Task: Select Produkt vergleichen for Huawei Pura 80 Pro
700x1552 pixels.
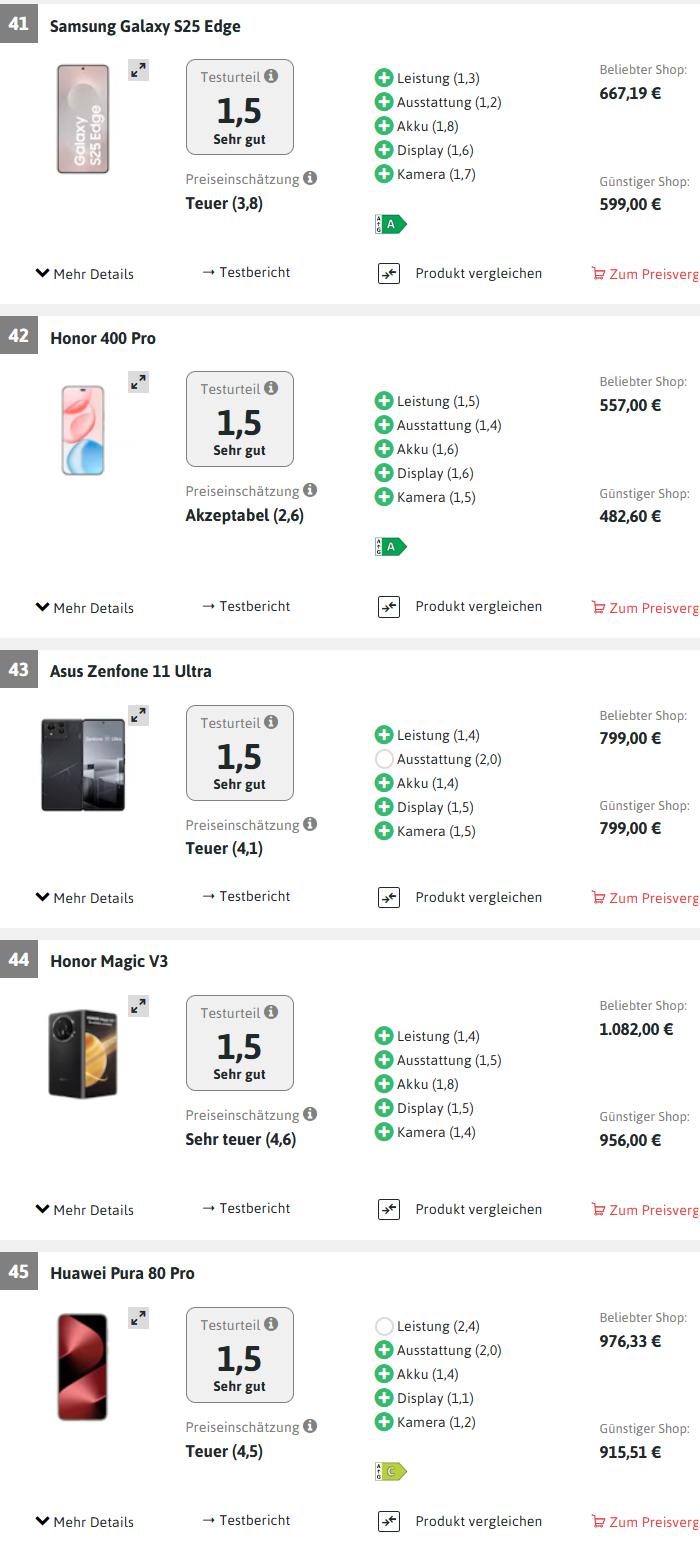Action: [478, 1521]
